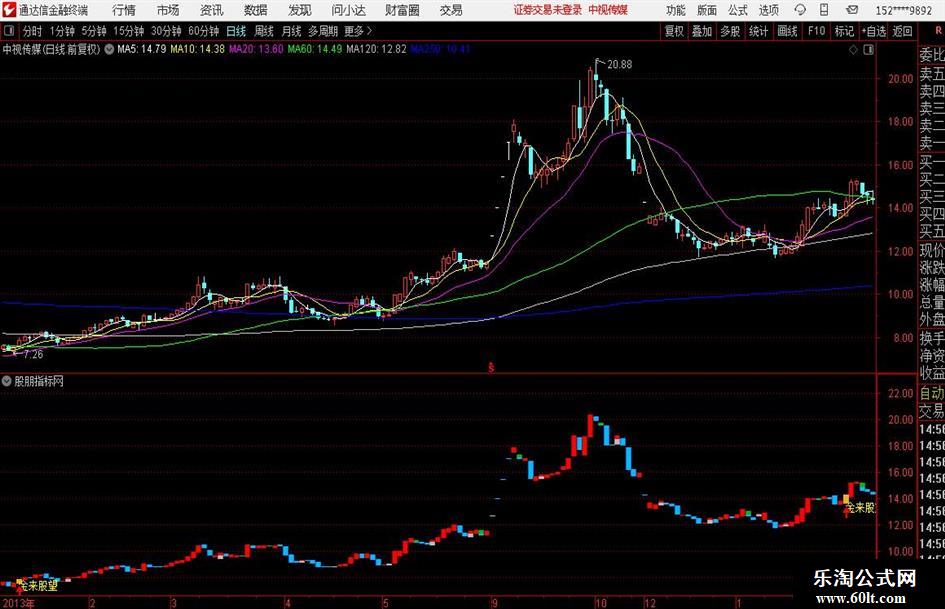Click the 复权 toolbar button
The height and width of the screenshot is (609, 945).
coord(674,31)
